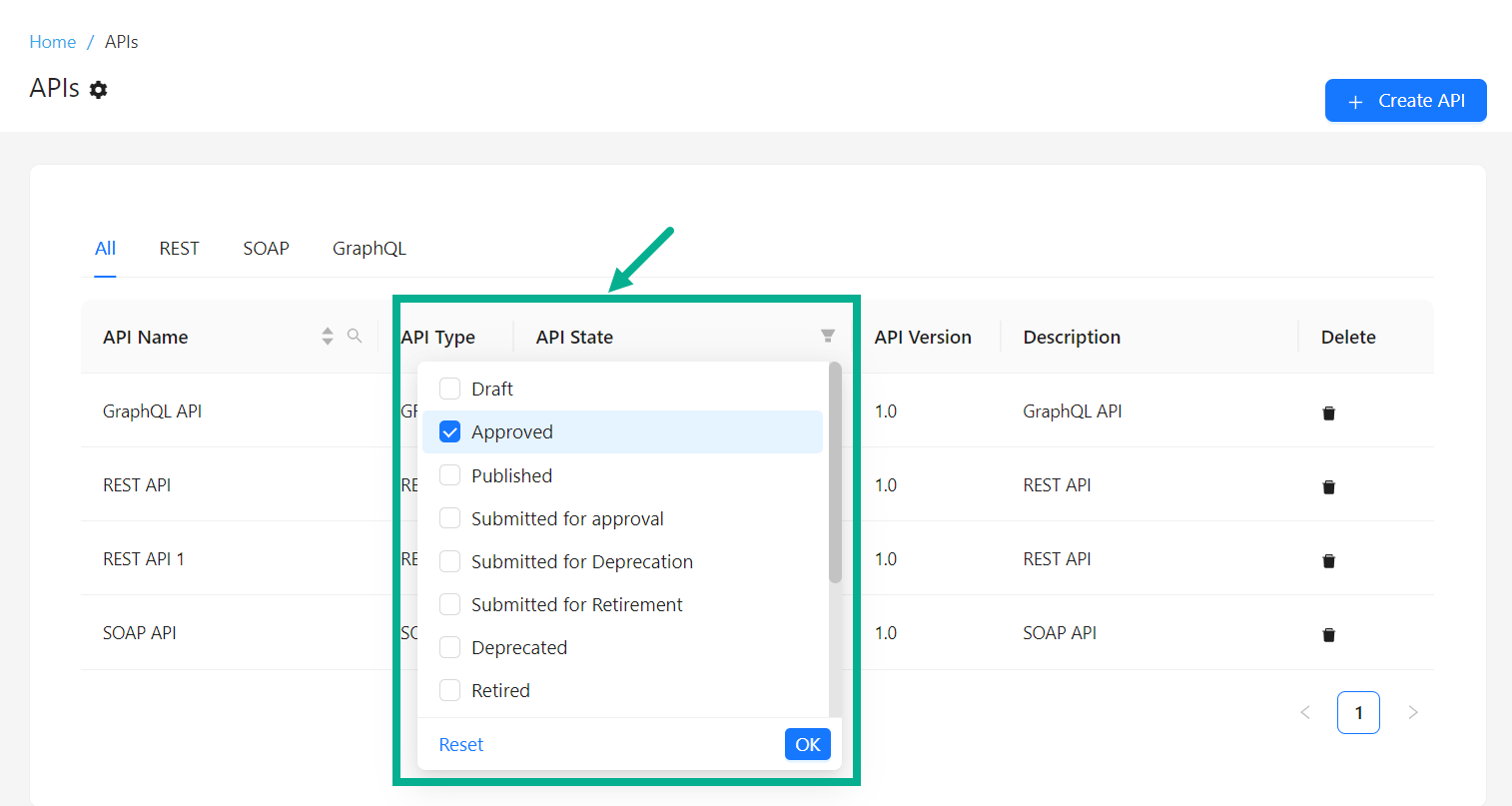The width and height of the screenshot is (1512, 806).
Task: Switch to the REST tab
Action: pyautogui.click(x=179, y=249)
